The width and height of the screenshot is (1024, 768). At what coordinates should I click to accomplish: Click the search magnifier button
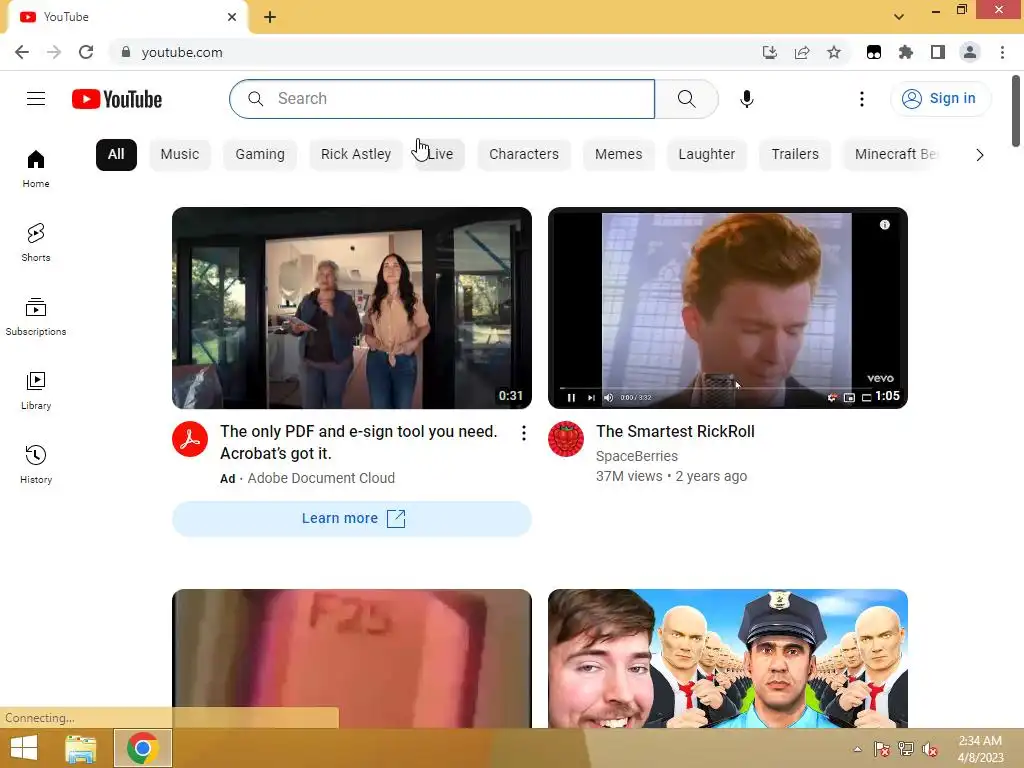click(x=686, y=99)
